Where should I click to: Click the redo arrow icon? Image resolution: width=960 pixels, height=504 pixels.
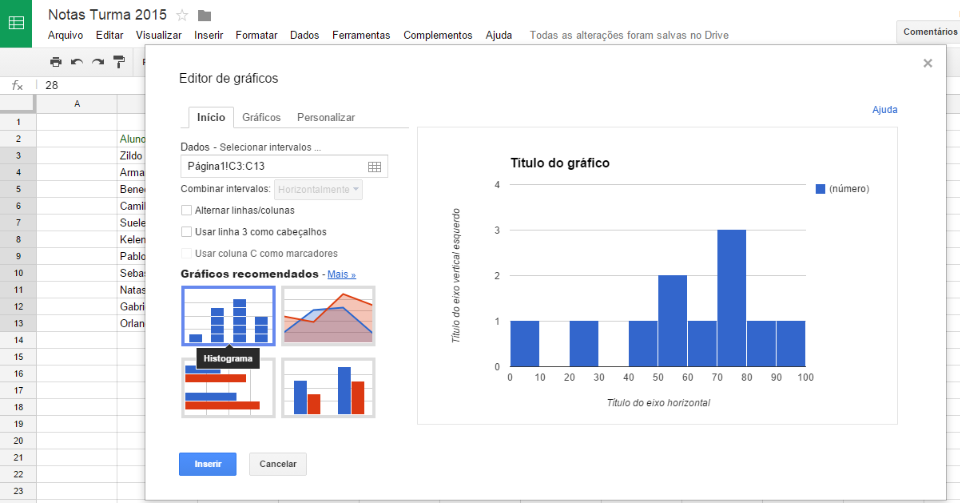coord(98,62)
